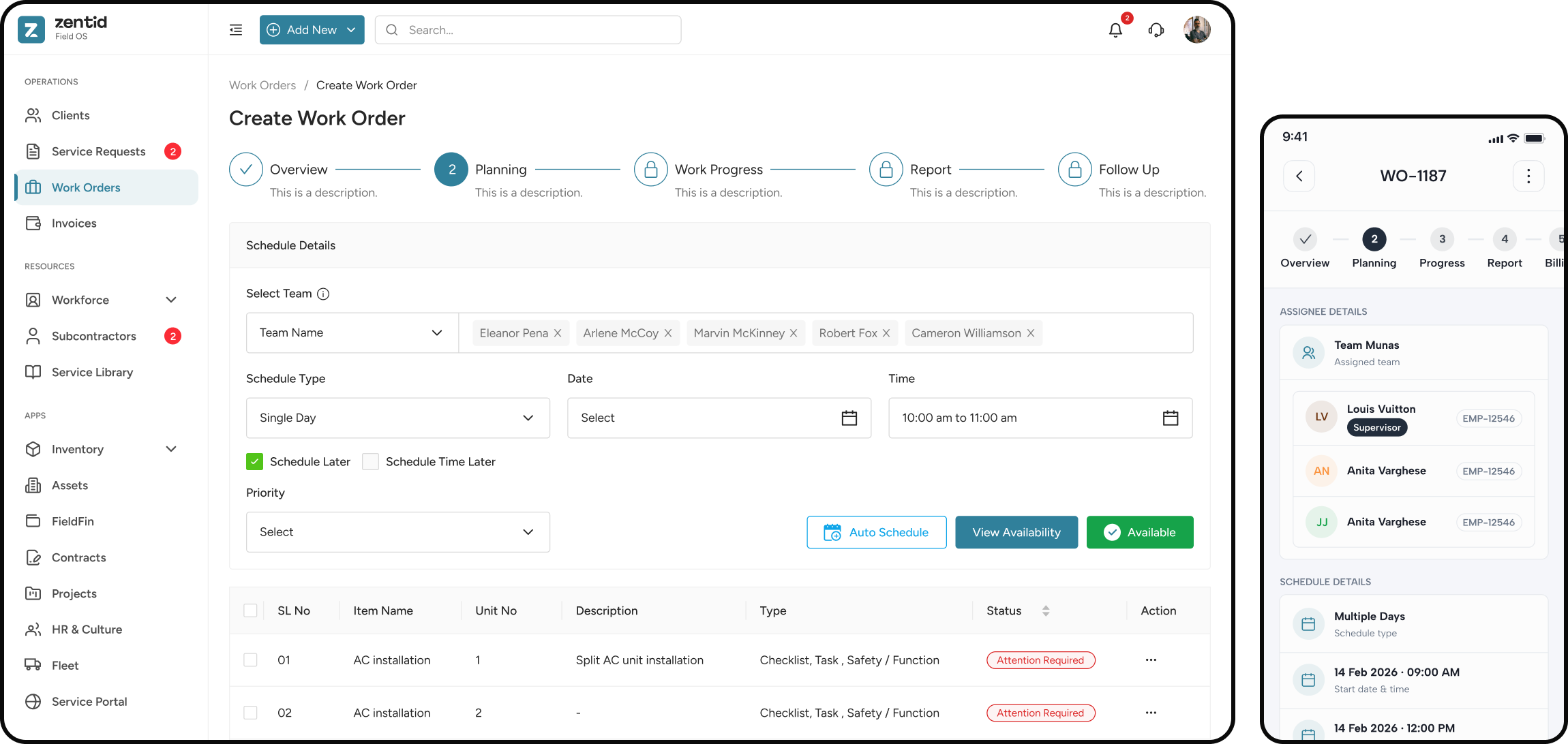Go to Invoices in the sidebar

pyautogui.click(x=106, y=223)
